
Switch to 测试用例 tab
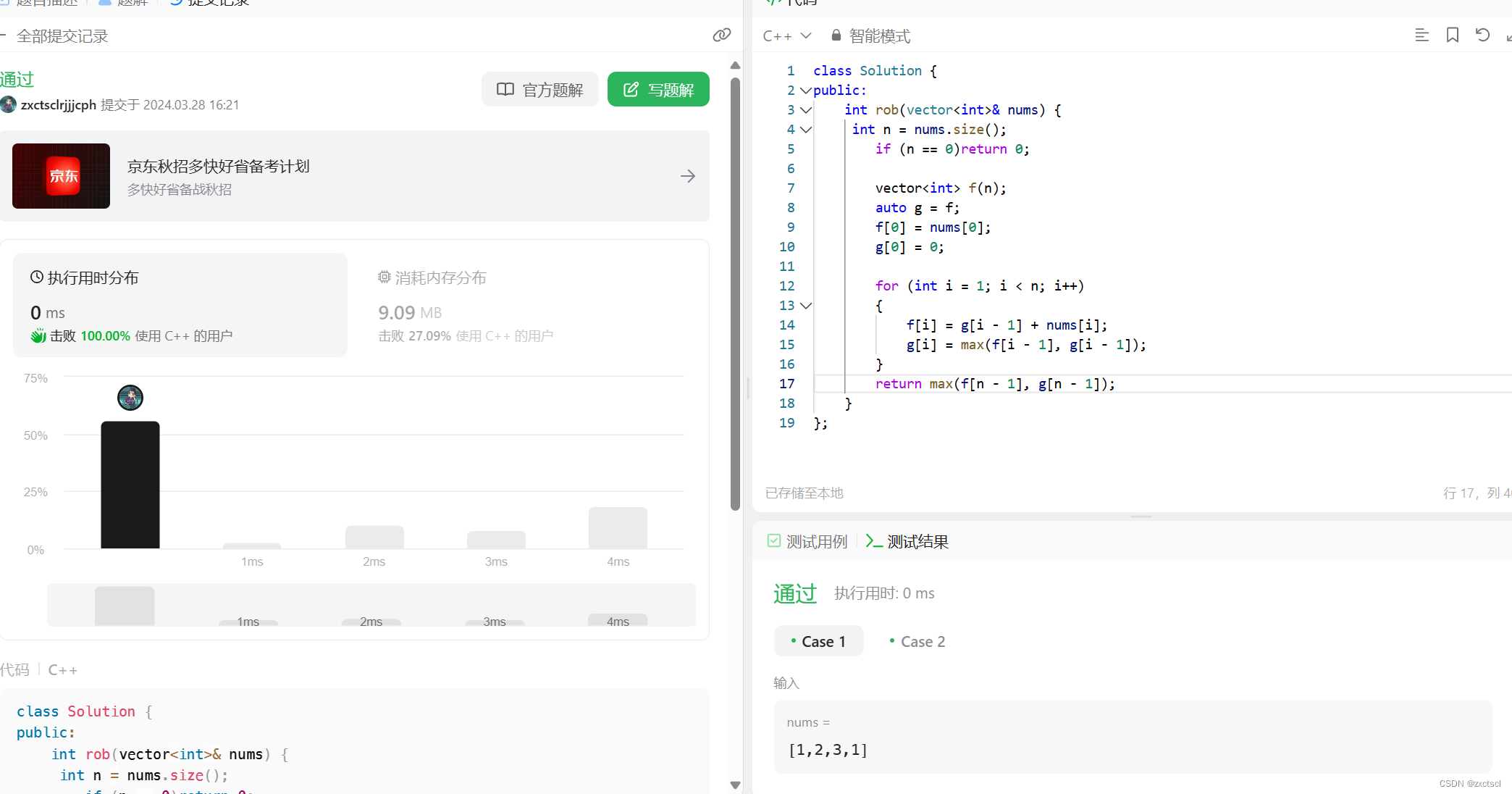click(x=807, y=541)
